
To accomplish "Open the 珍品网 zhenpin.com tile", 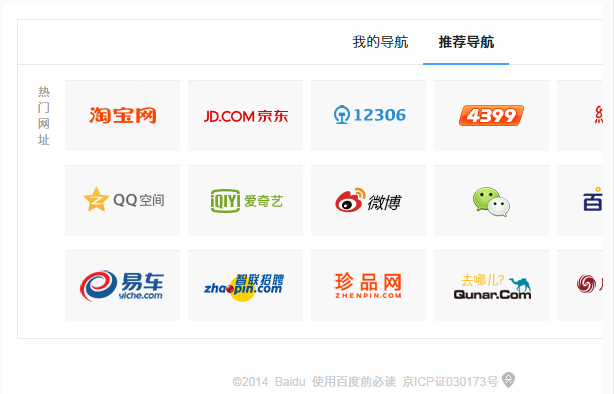I will 368,286.
